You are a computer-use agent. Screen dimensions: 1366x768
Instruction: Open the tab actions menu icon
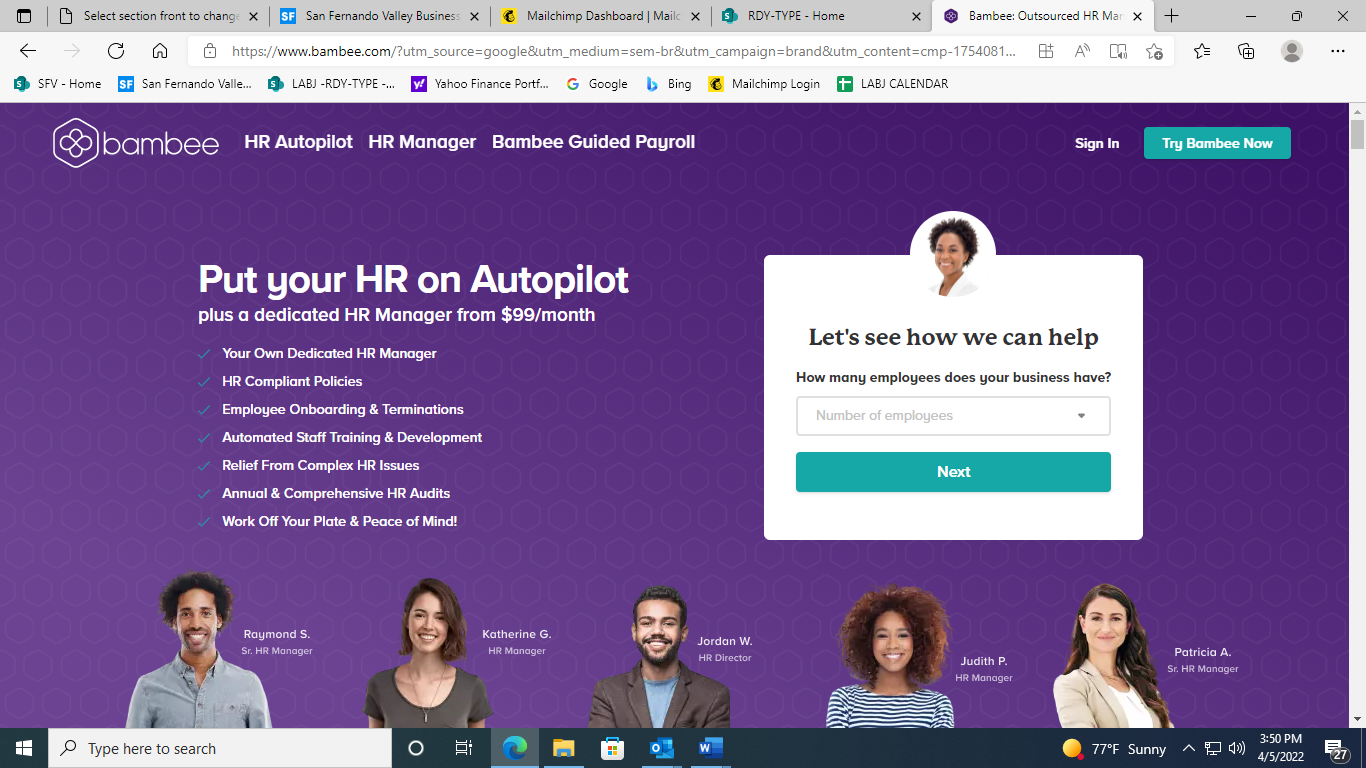pos(24,16)
